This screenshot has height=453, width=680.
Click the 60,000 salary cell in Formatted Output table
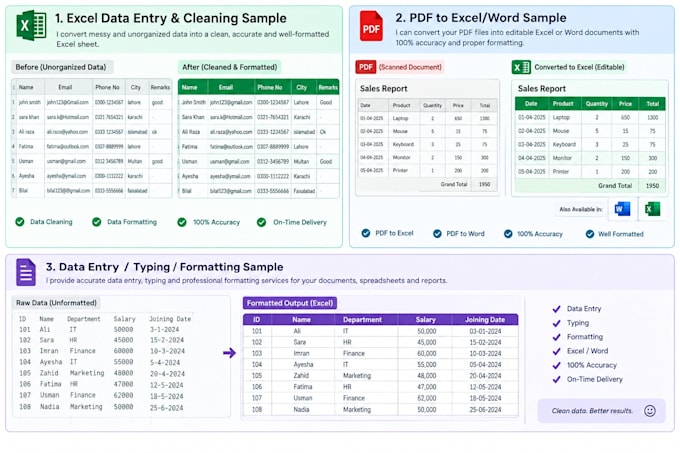click(427, 353)
